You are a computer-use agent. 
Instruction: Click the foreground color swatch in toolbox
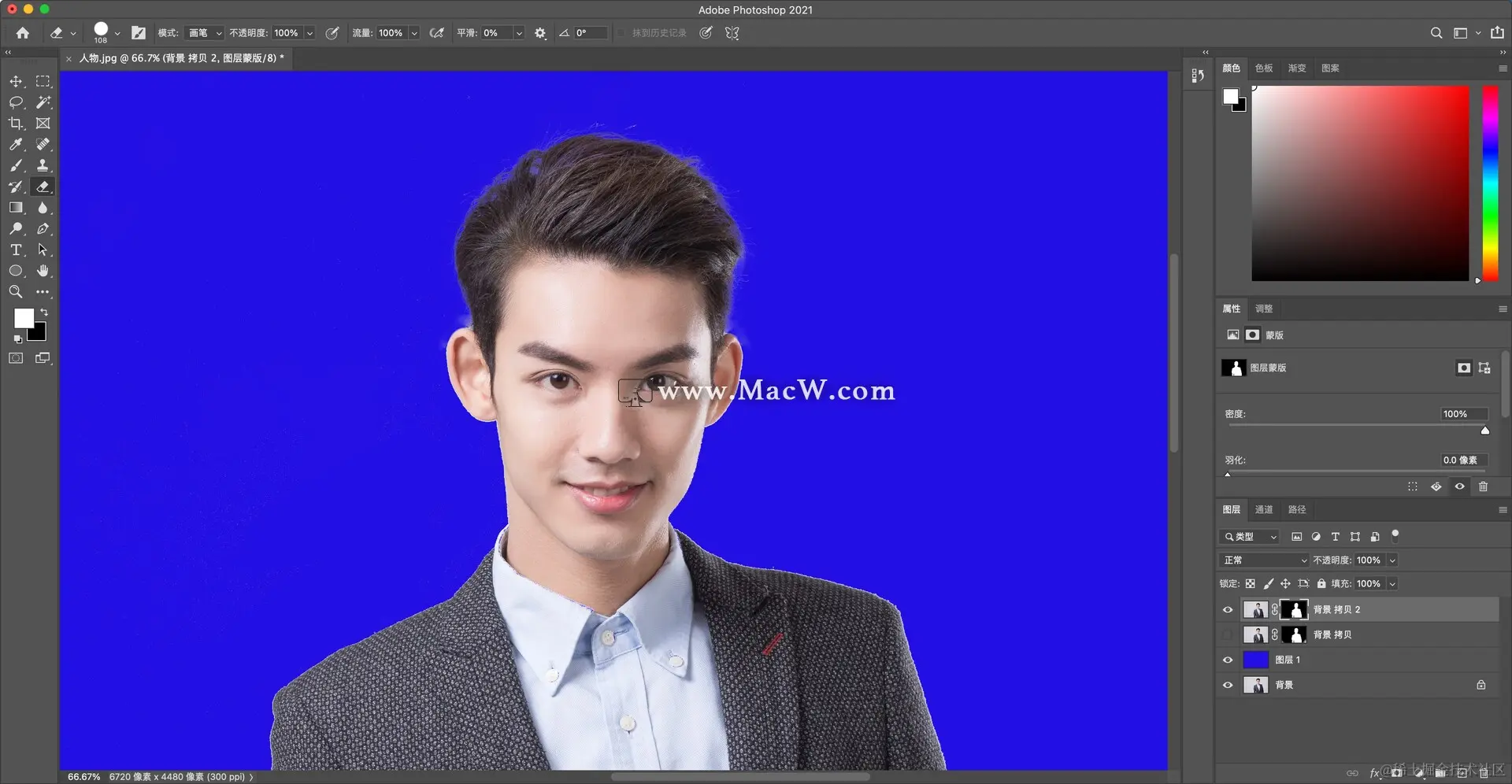point(23,316)
